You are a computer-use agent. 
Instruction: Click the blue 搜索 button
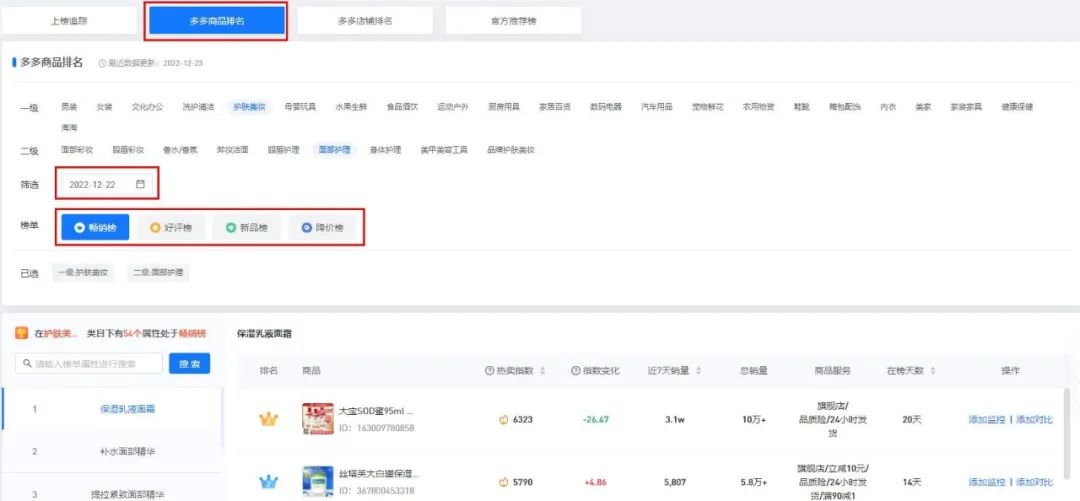(x=189, y=363)
